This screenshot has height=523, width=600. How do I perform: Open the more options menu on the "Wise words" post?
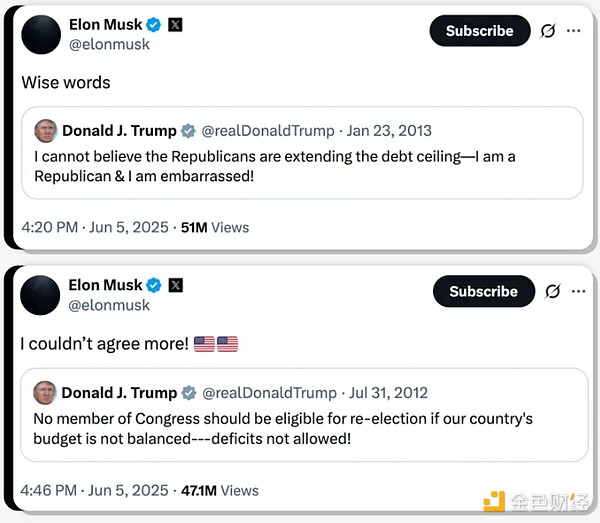573,31
